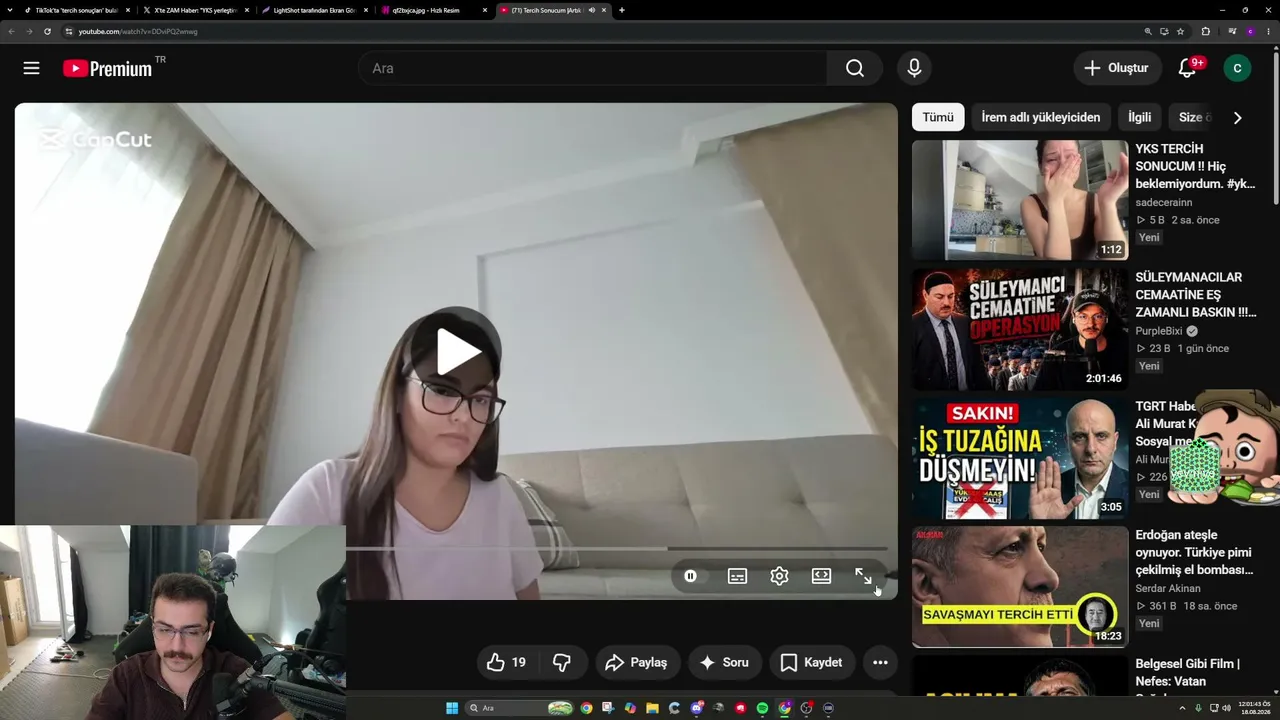1280x720 pixels.
Task: Open the YouTube guide hamburger menu
Action: click(x=32, y=68)
